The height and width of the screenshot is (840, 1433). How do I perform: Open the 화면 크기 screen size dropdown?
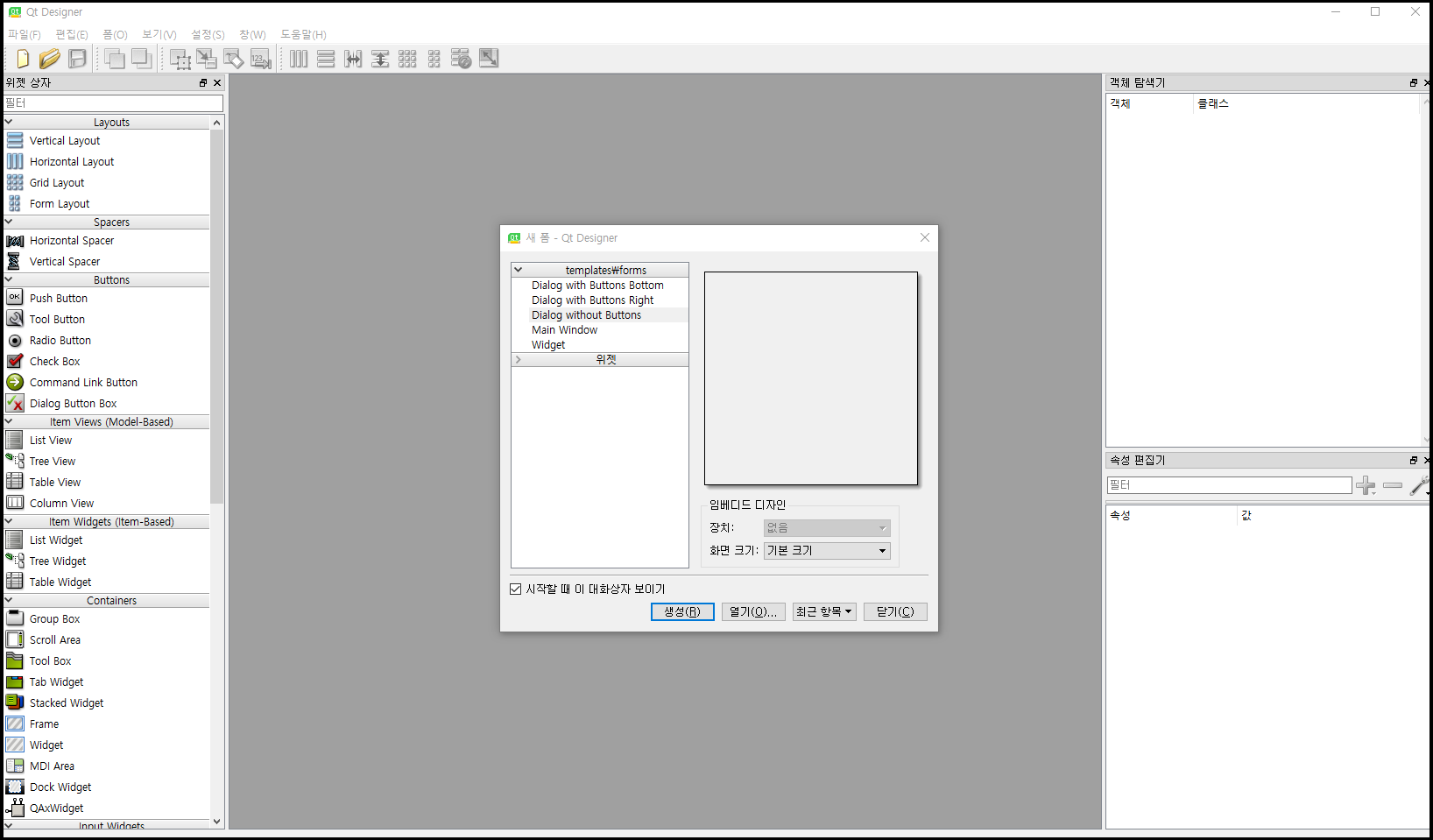coord(827,550)
